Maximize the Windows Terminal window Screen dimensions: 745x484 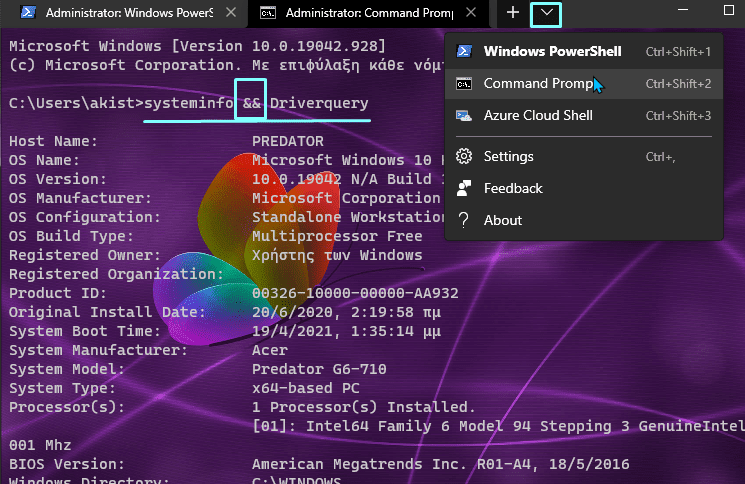pyautogui.click(x=729, y=10)
